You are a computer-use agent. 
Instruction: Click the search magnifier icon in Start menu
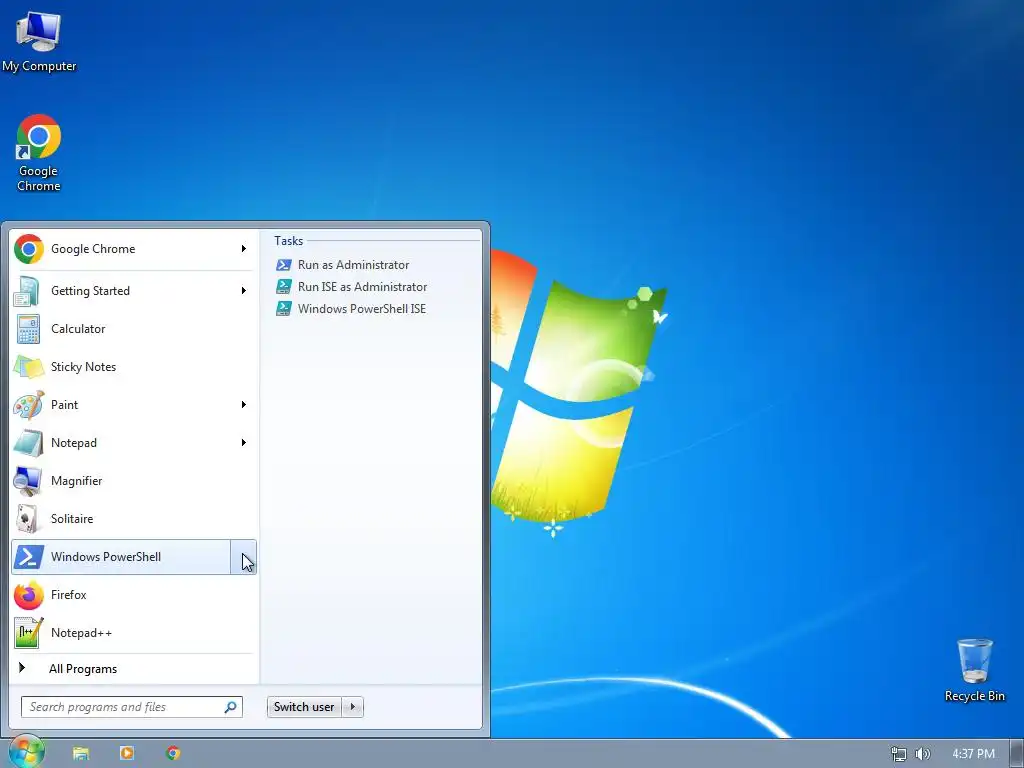tap(230, 707)
